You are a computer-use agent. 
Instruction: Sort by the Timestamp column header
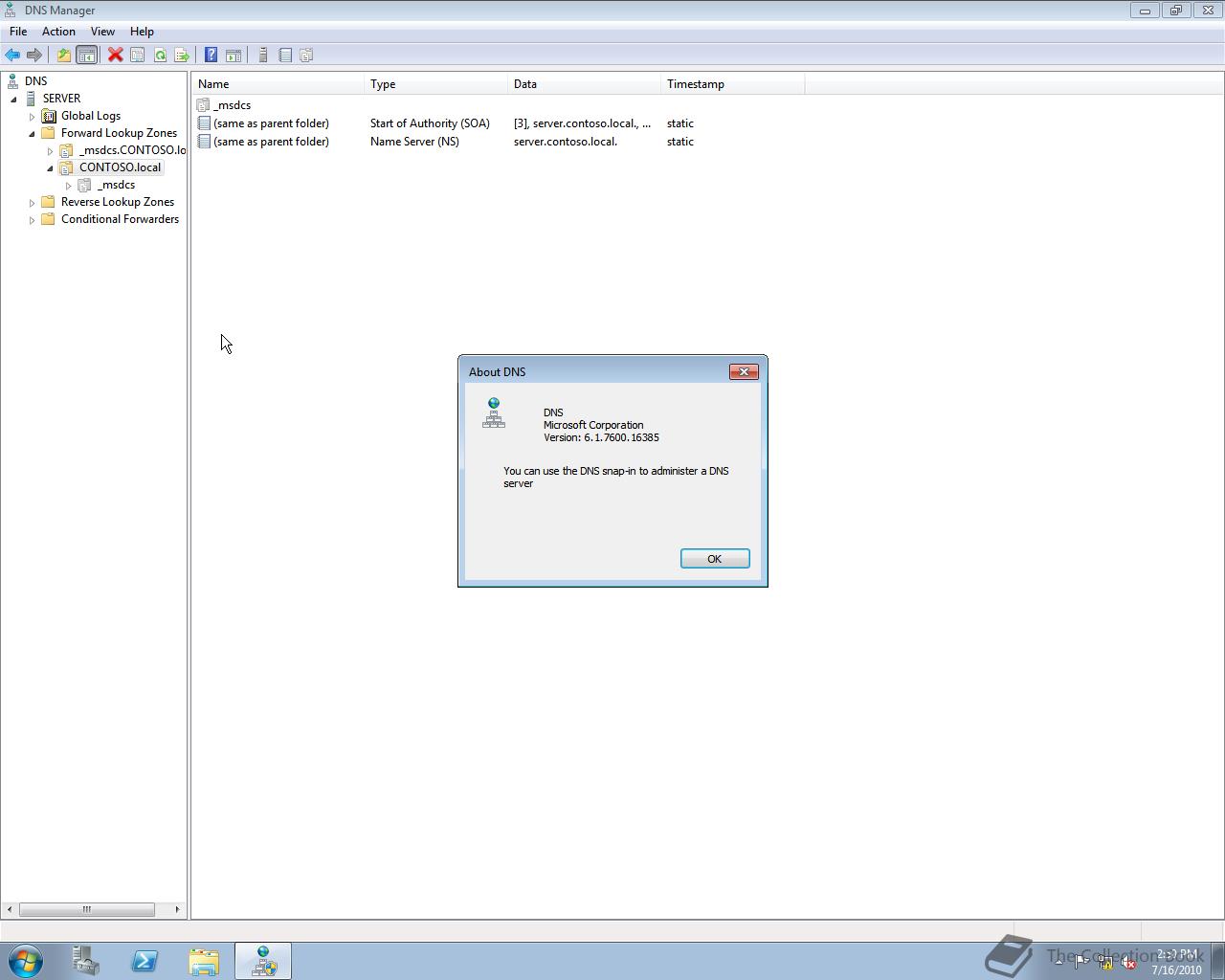(732, 84)
